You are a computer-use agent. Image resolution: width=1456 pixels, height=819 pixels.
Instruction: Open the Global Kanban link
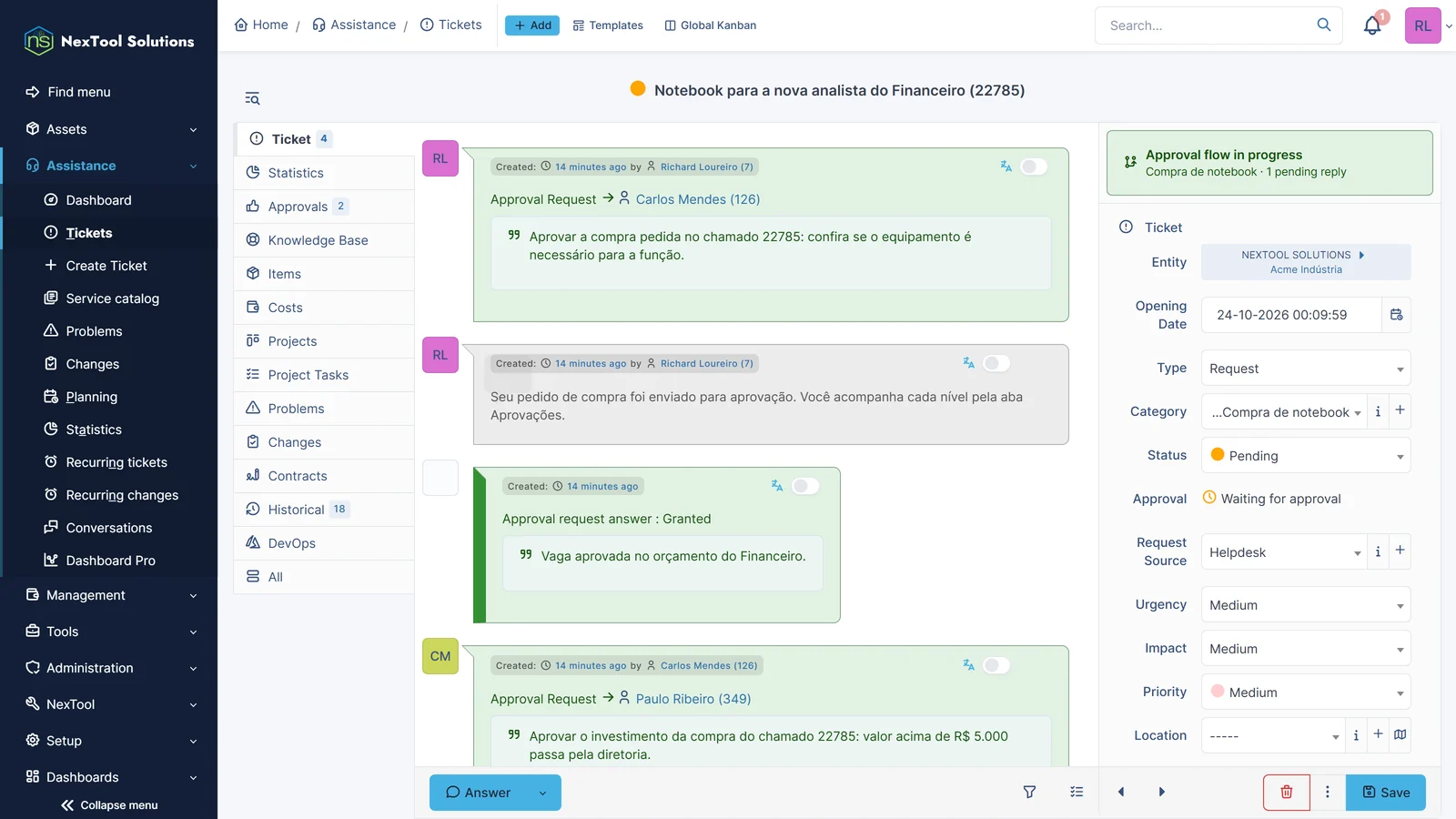[711, 25]
